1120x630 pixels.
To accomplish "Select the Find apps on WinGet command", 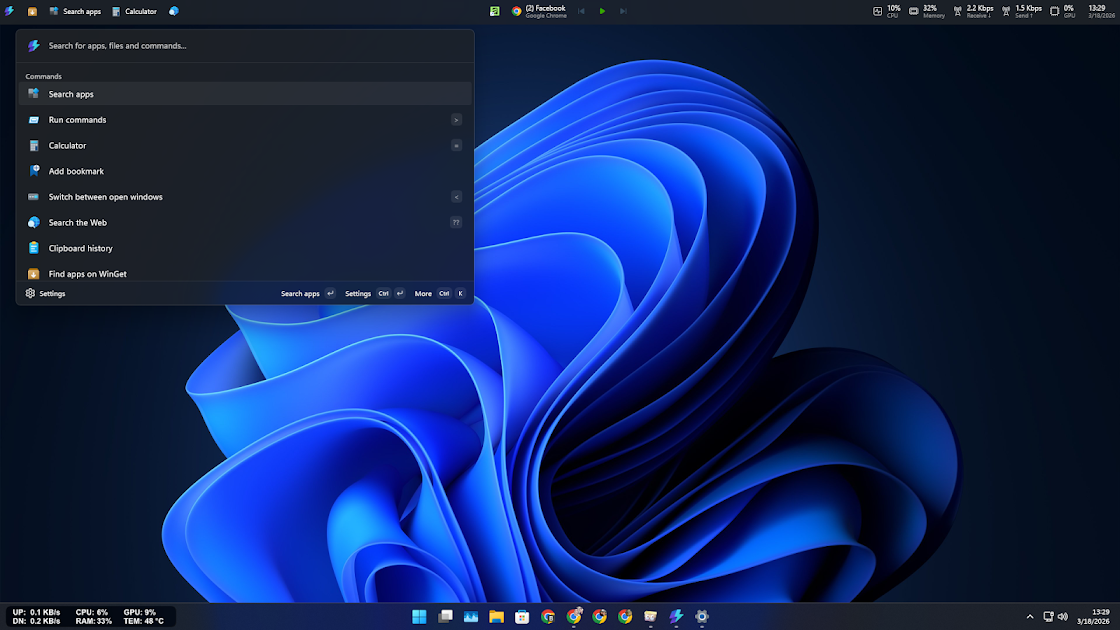I will click(90, 273).
